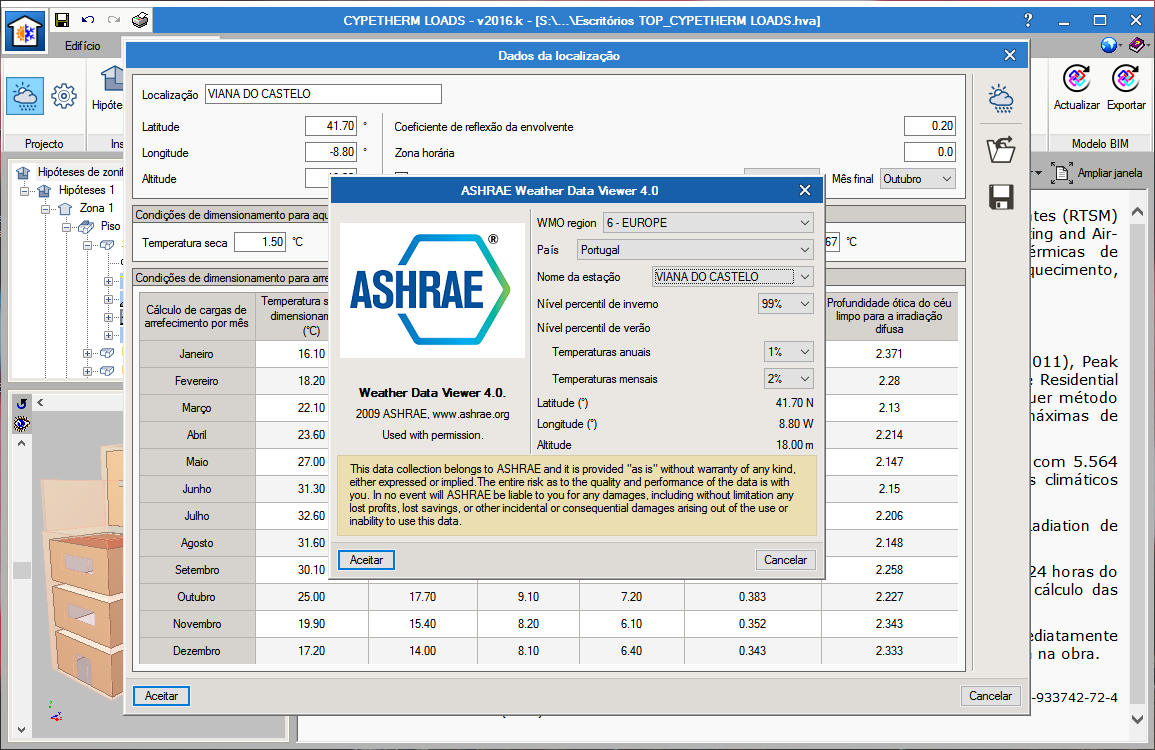Image resolution: width=1155 pixels, height=750 pixels.
Task: Collapse the Piso tree node
Action: (66, 227)
